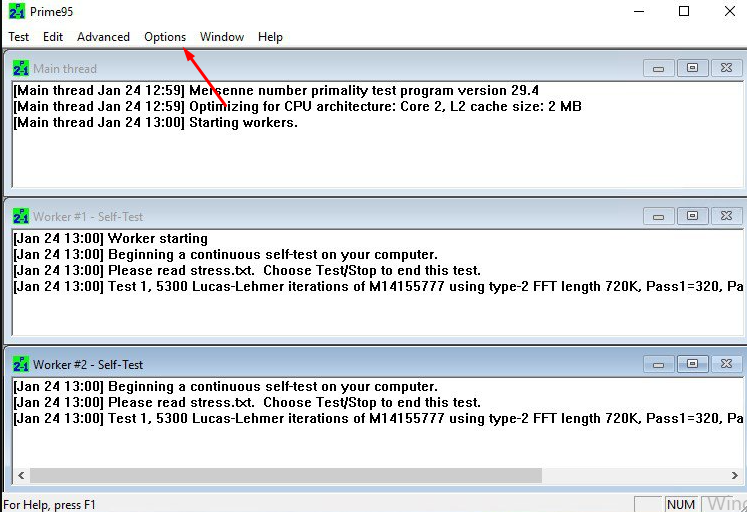Screen dimensions: 747x512
Task: Maximize the Worker #2 Self-Test window
Action: [692, 365]
